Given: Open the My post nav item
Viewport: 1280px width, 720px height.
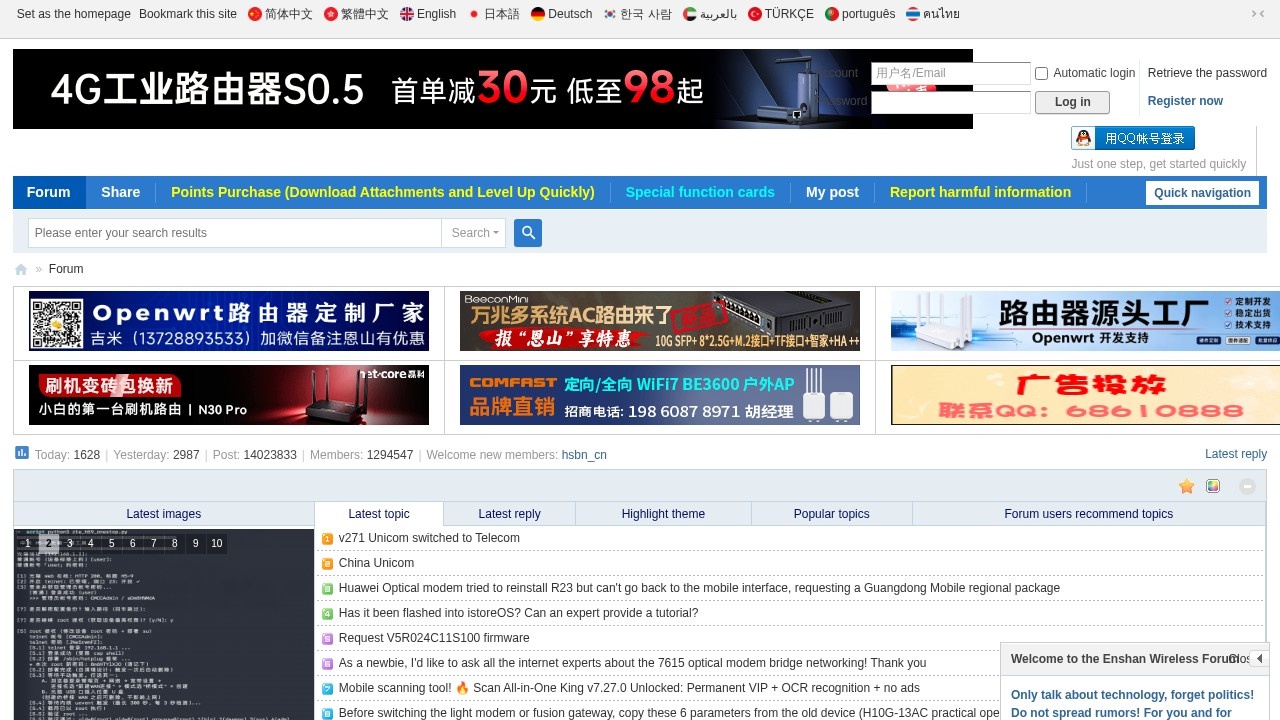Looking at the screenshot, I should coord(832,192).
